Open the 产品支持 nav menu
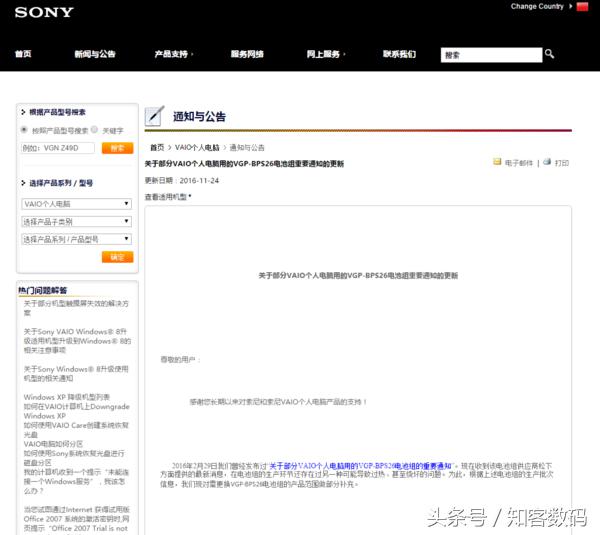600x535 pixels. 173,54
